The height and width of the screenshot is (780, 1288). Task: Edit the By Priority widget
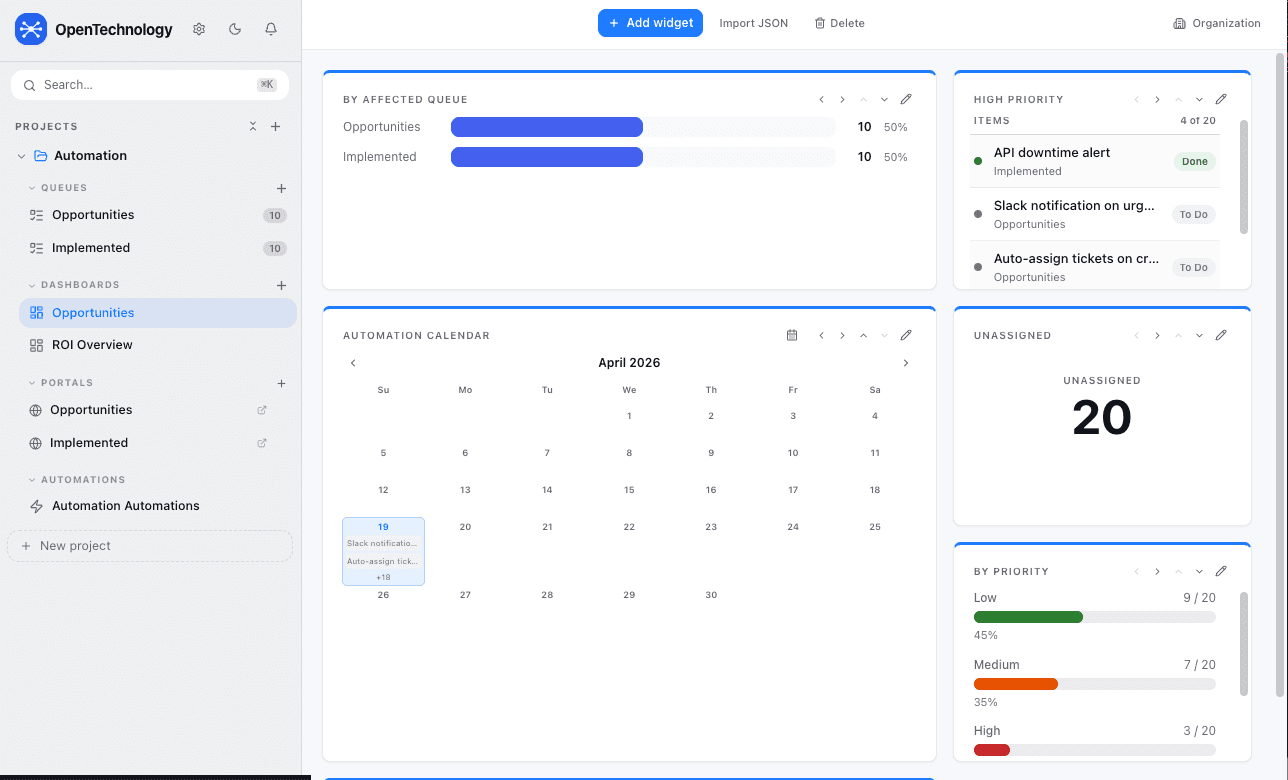[1221, 571]
